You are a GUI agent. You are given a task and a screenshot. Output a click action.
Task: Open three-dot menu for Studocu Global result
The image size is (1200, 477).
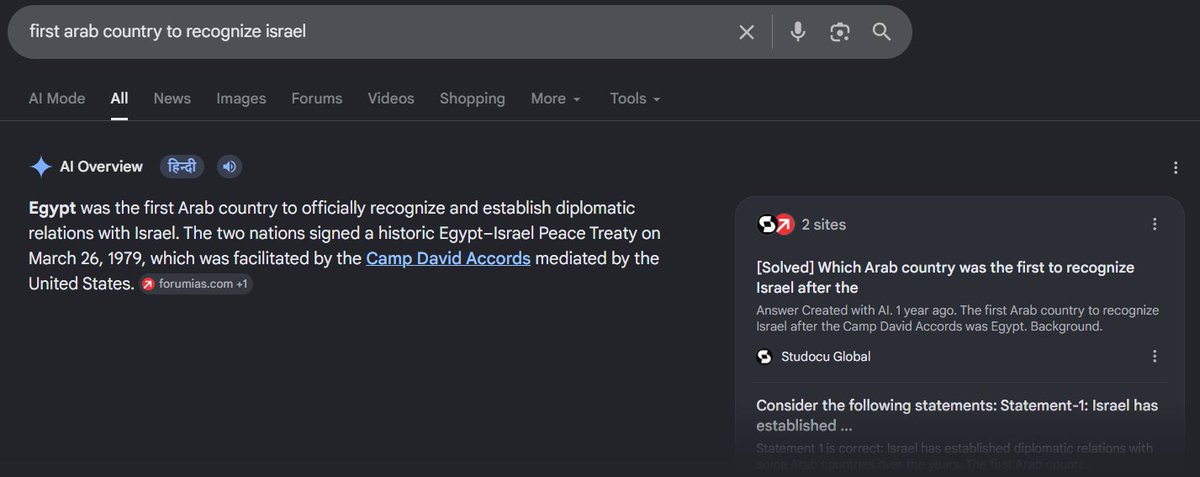click(x=1154, y=356)
